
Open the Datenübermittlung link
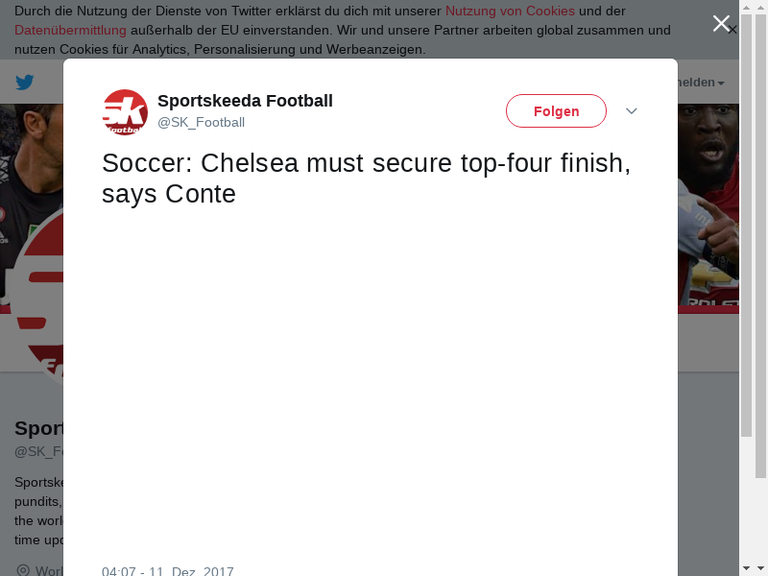click(x=70, y=30)
